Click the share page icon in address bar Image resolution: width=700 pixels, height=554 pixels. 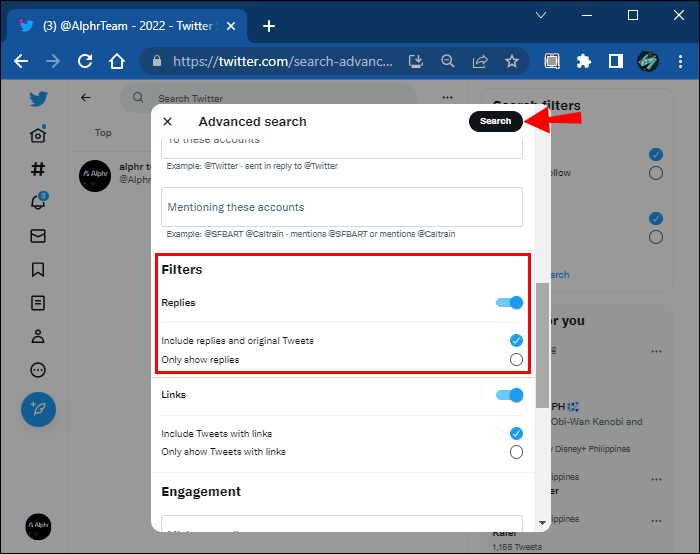480,61
